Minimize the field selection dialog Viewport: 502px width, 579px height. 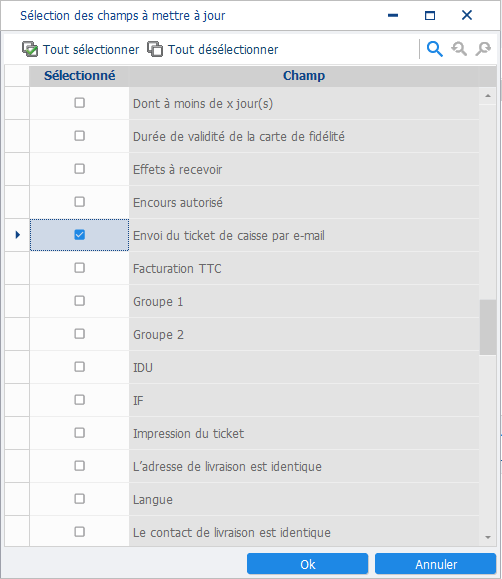(x=393, y=16)
